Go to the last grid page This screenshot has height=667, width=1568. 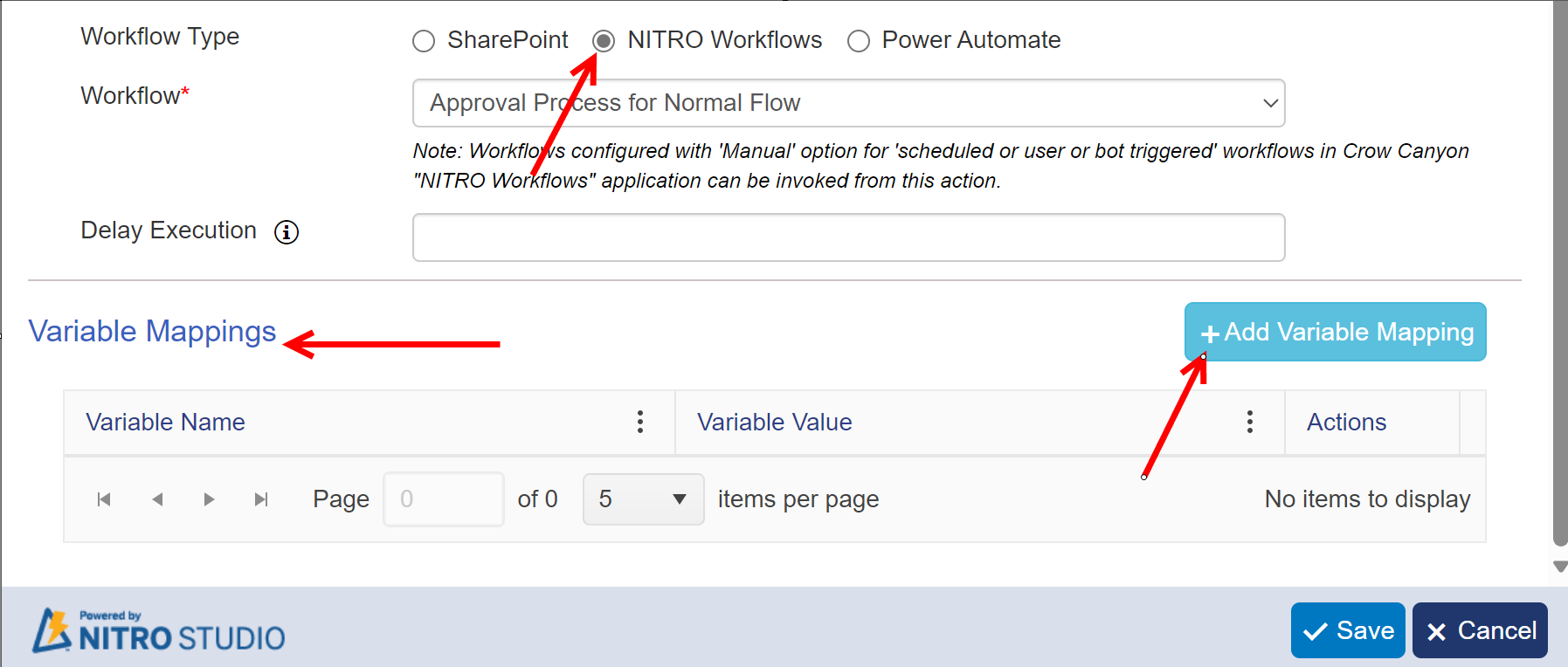click(x=261, y=499)
